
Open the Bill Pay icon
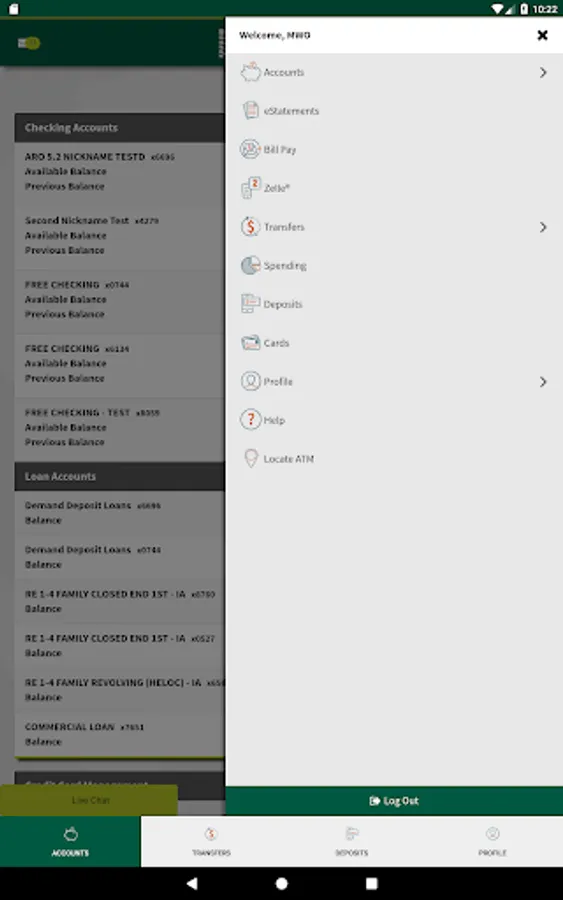pos(250,149)
